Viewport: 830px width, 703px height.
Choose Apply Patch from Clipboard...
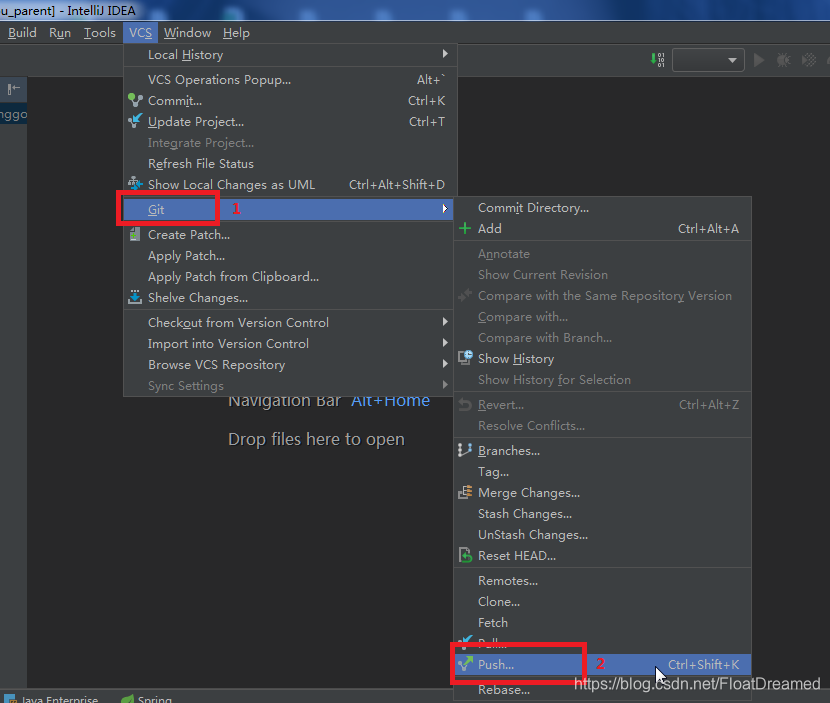click(x=288, y=277)
